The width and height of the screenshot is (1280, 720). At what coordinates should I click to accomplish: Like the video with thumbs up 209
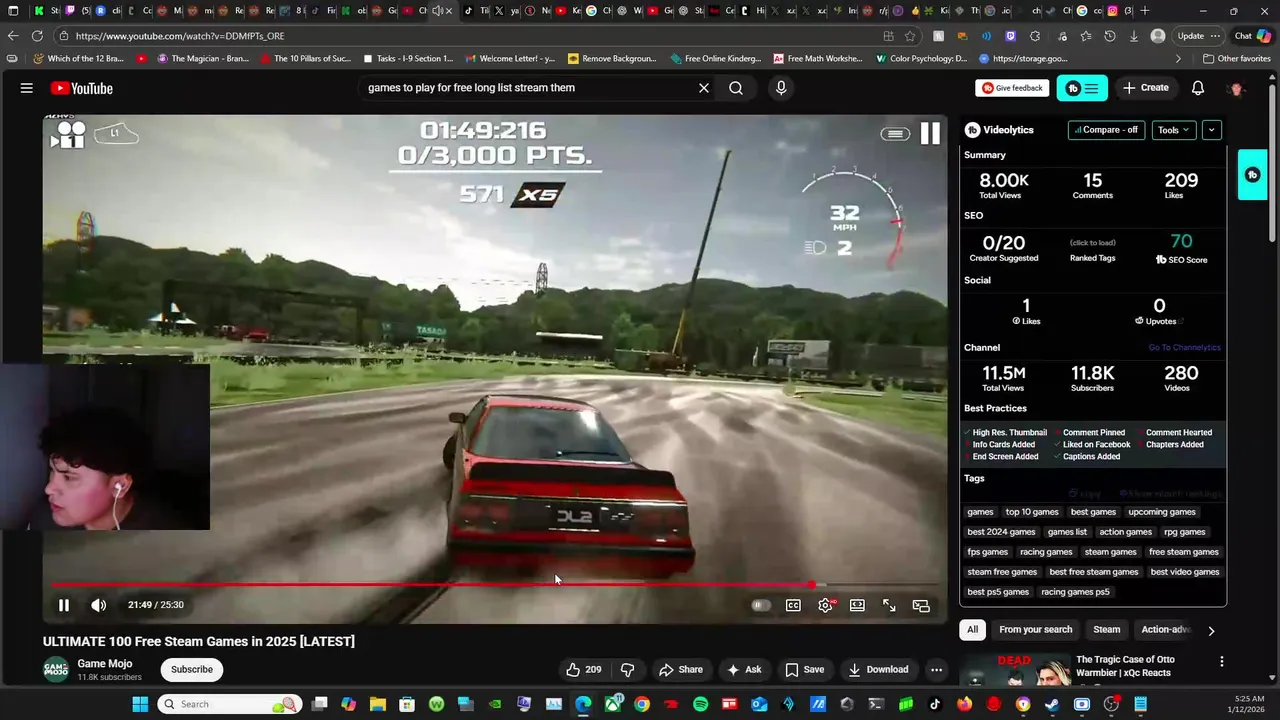click(584, 670)
